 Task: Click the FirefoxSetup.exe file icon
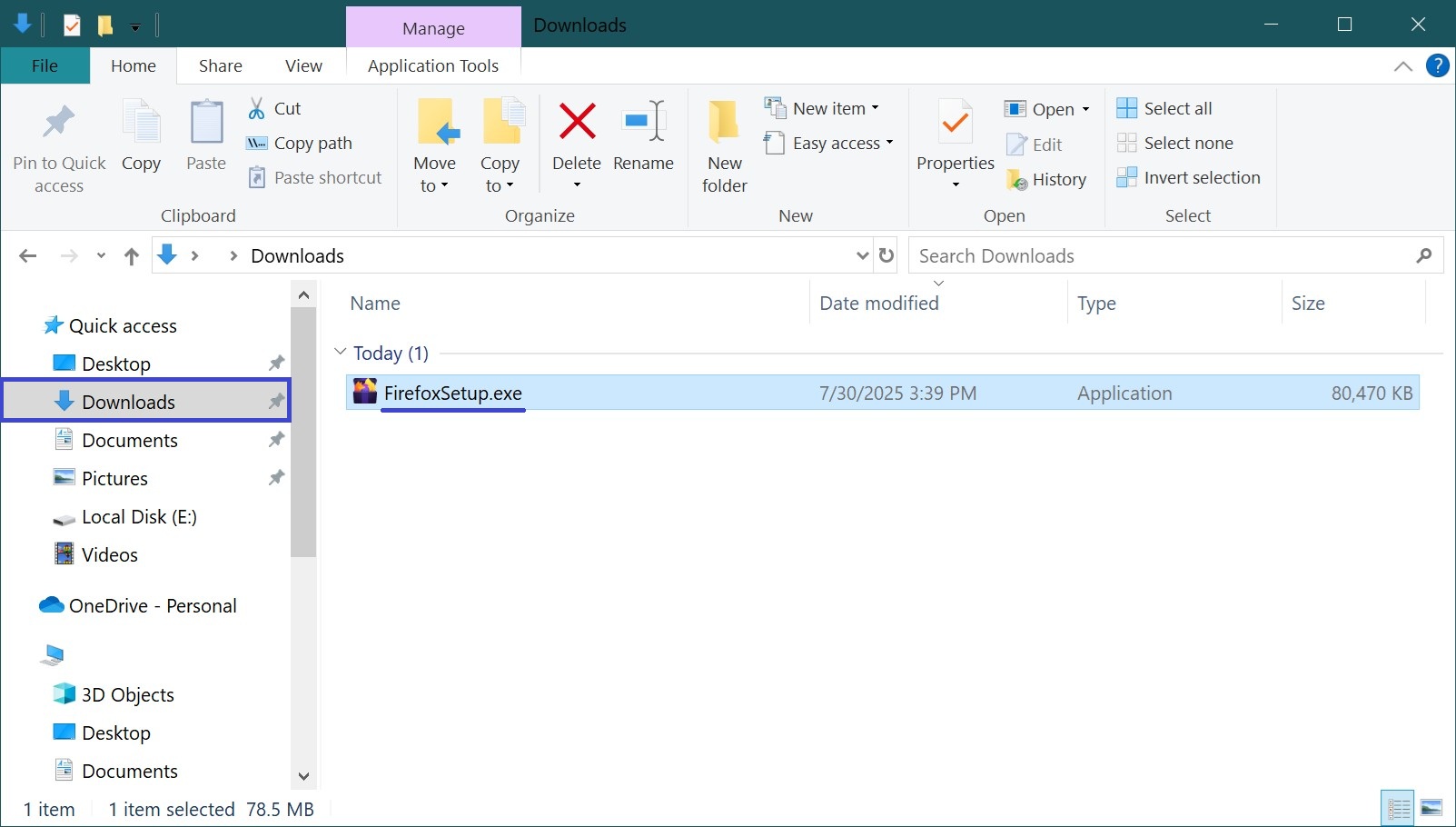click(x=365, y=392)
